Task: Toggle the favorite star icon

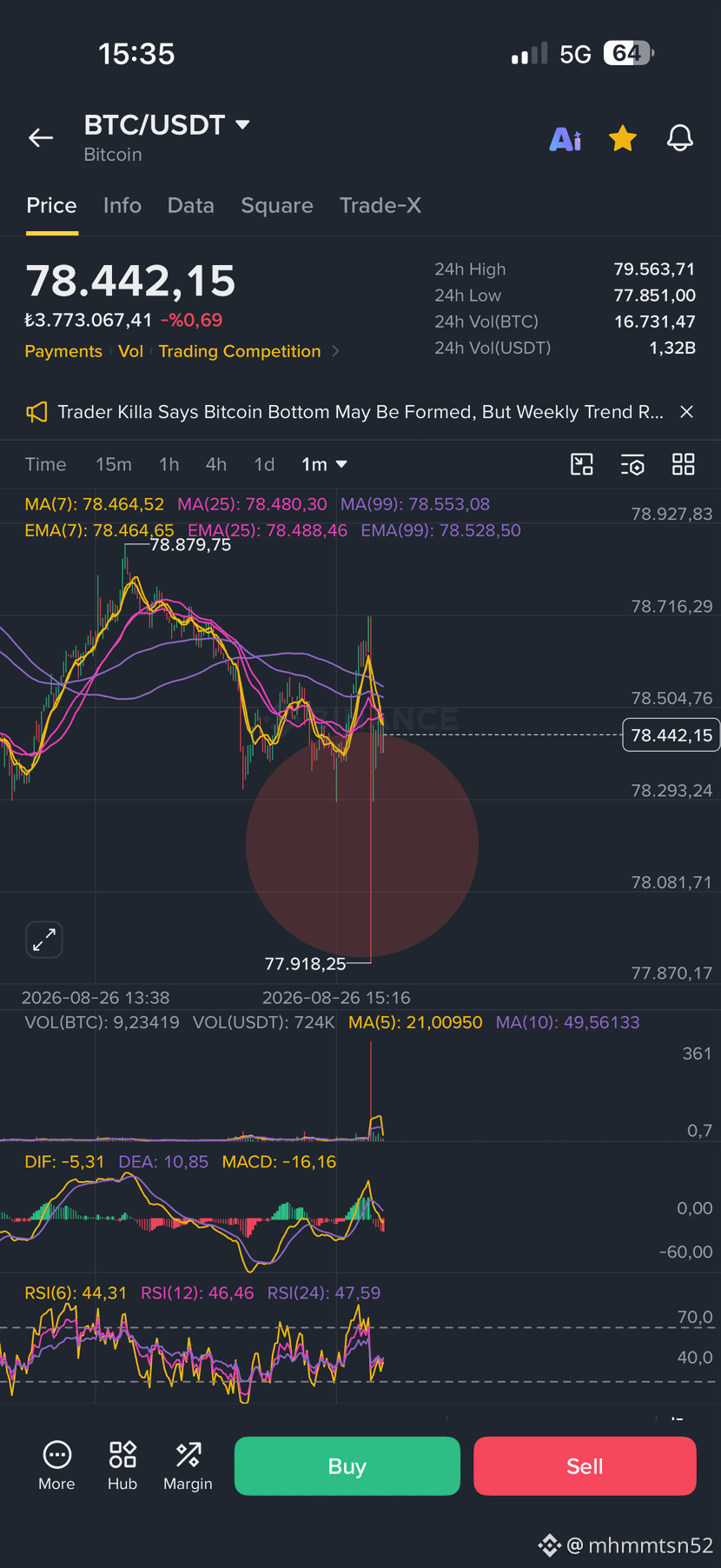Action: (623, 137)
